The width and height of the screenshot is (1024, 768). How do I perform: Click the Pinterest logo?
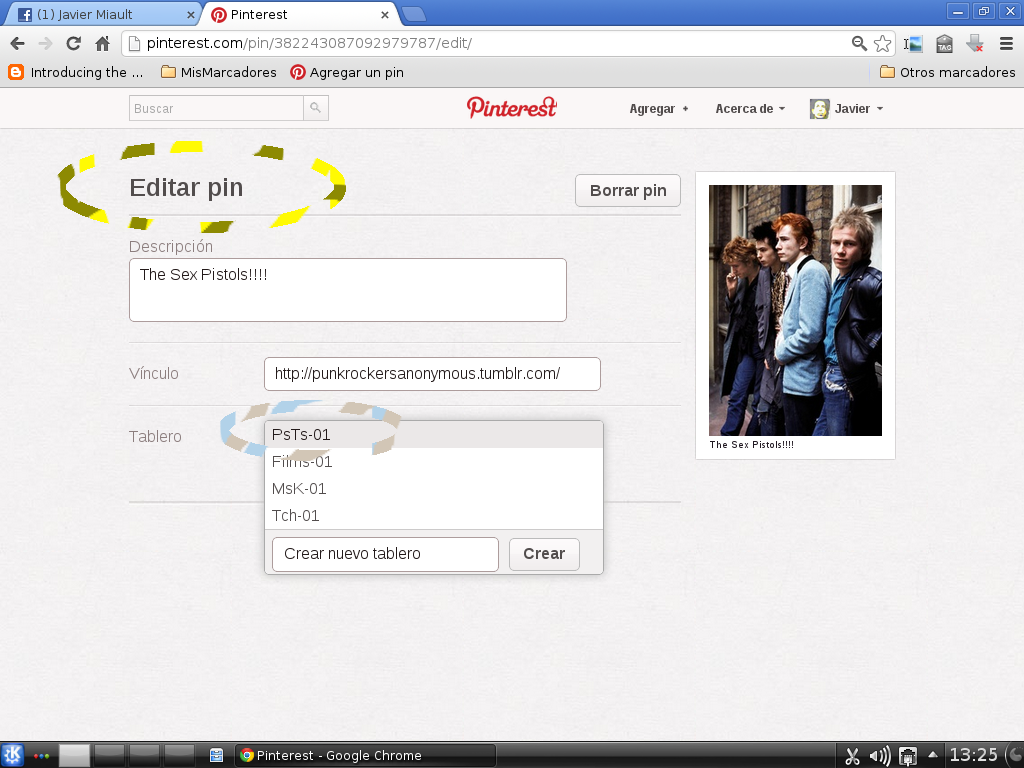[511, 108]
